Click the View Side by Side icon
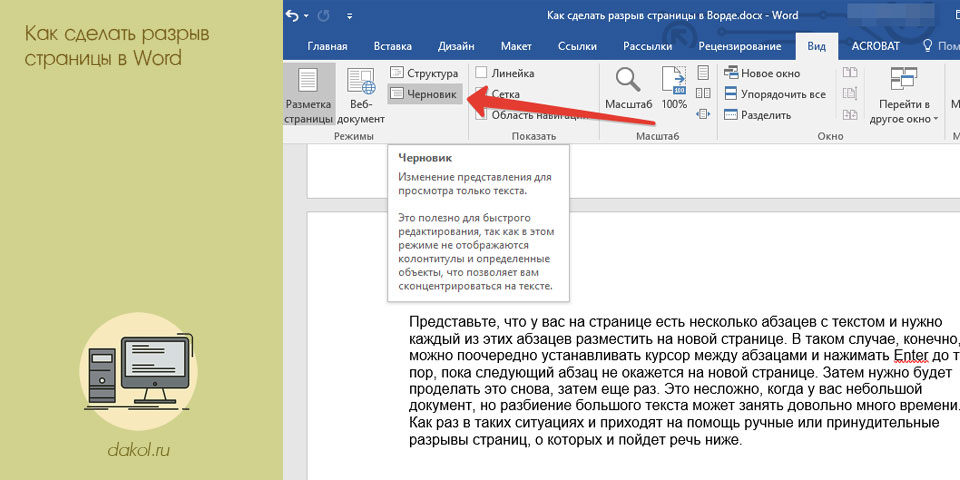This screenshot has height=480, width=960. 849,73
